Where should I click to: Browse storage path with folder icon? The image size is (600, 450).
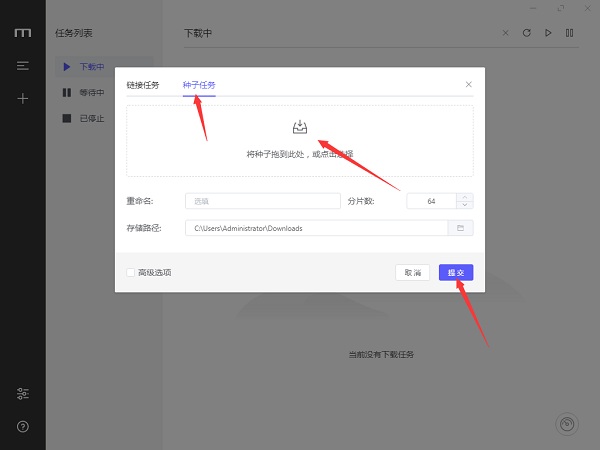[461, 228]
